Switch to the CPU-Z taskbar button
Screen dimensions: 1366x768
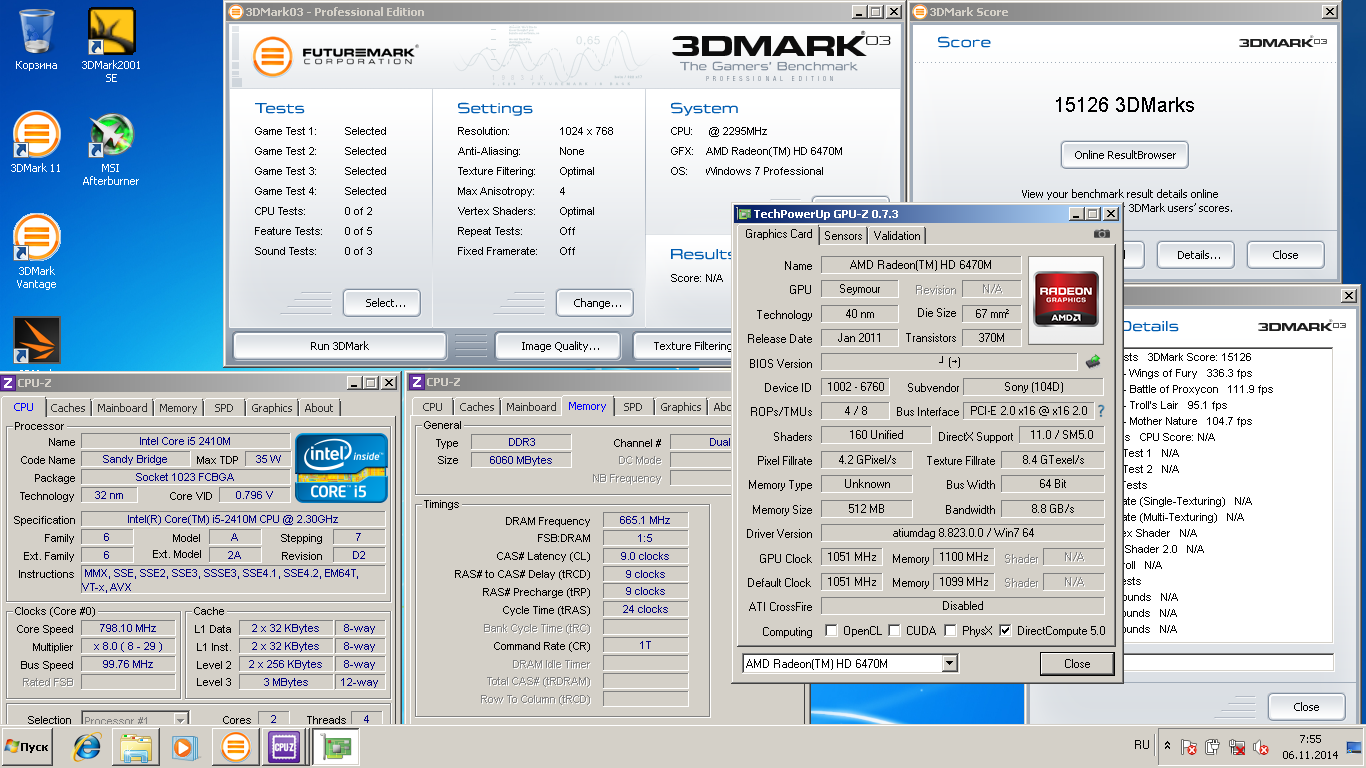285,747
